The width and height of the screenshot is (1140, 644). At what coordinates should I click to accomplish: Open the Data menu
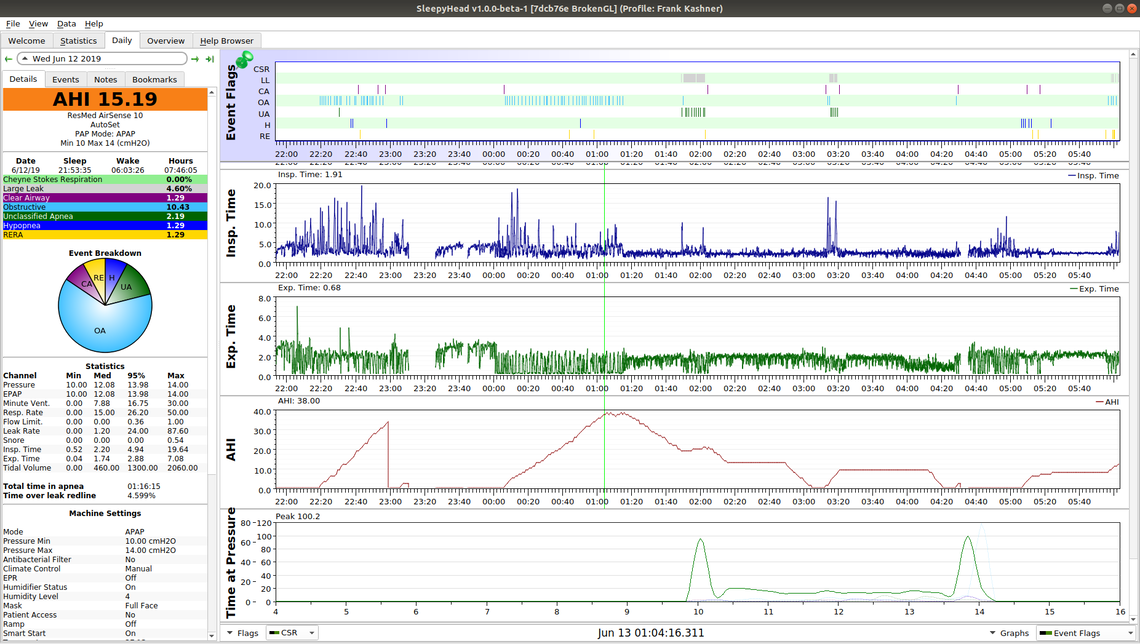tap(66, 23)
